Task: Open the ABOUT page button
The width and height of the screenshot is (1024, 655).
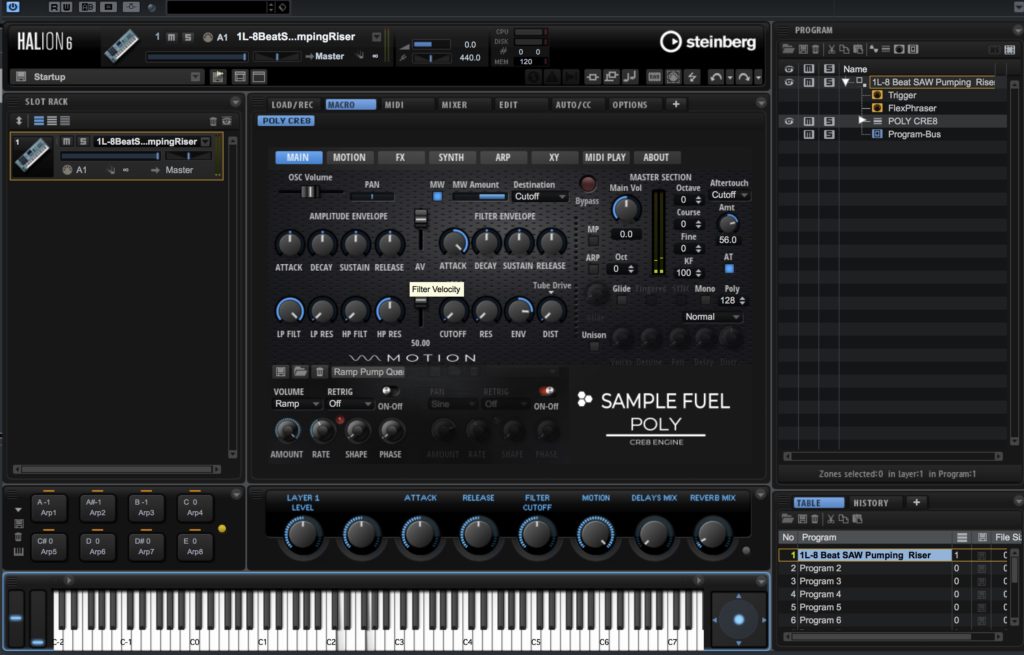Action: 656,157
